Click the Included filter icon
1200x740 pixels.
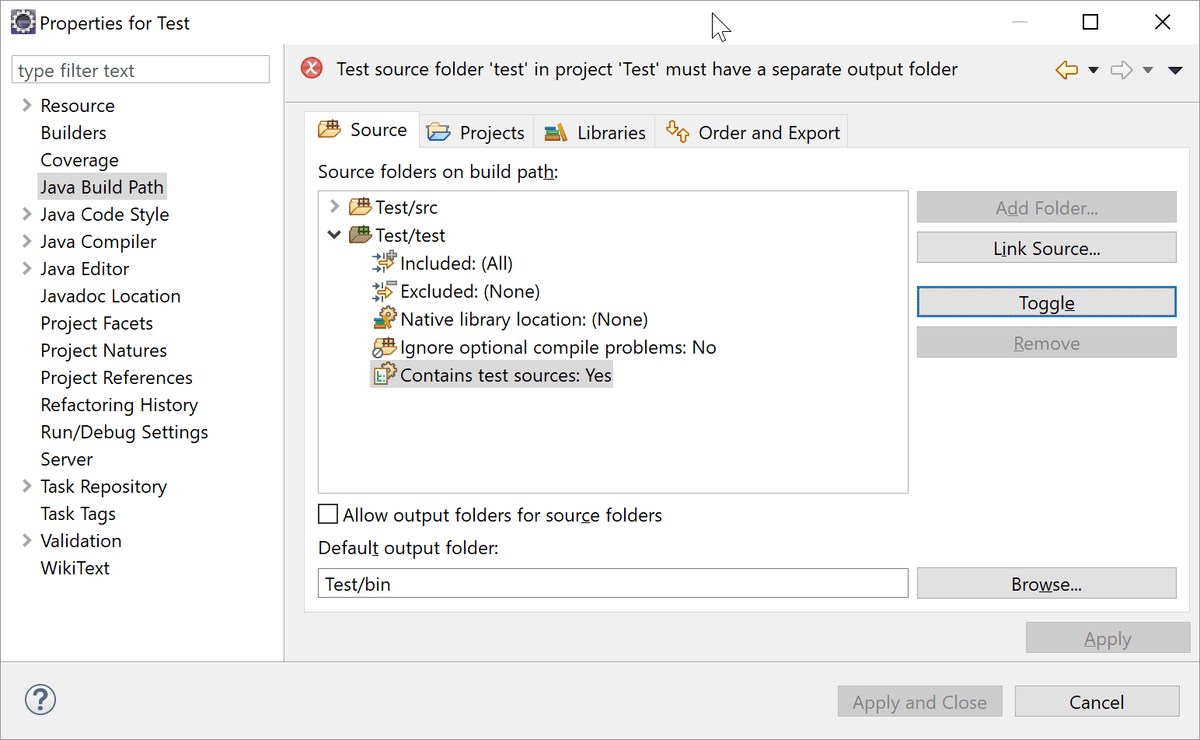(384, 263)
